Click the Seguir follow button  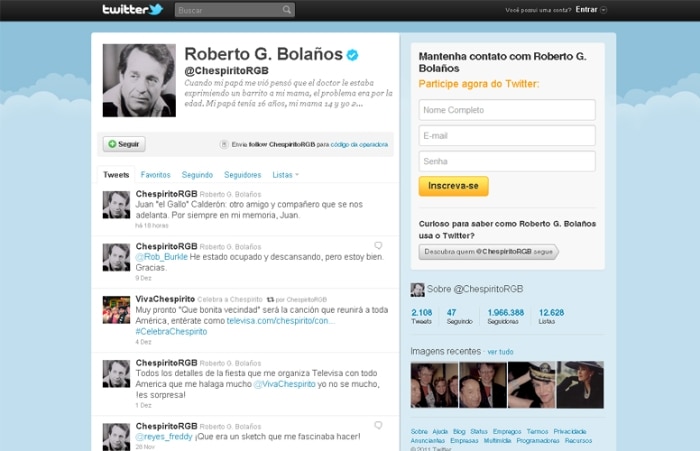pos(124,144)
